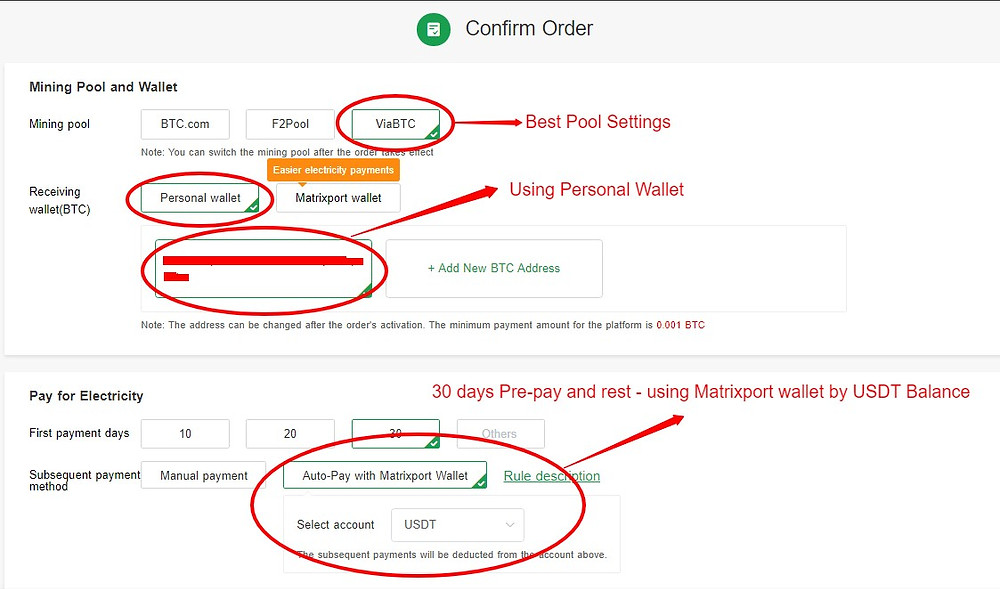Set first payment days to 30

[395, 434]
